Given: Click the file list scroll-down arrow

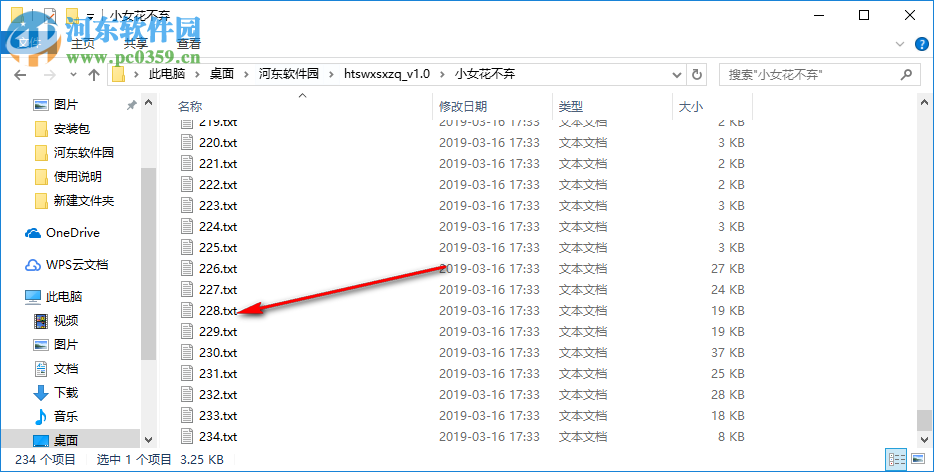Looking at the screenshot, I should coord(924,440).
